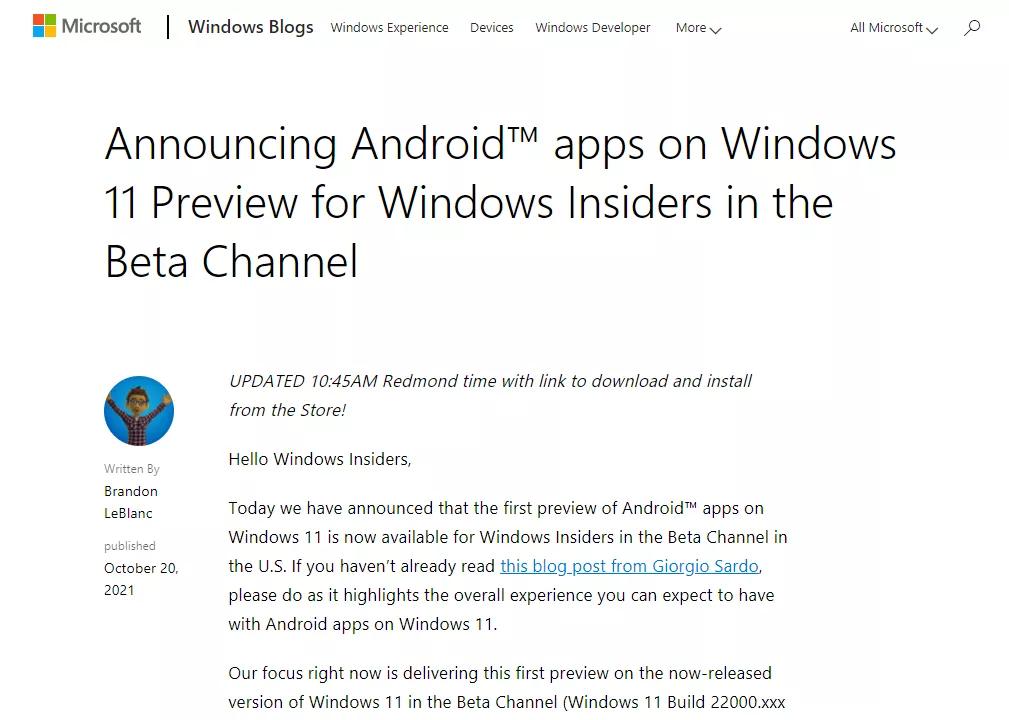Follow the Giorgio Sardo blog post link
Screen dimensions: 1009x720
(629, 566)
